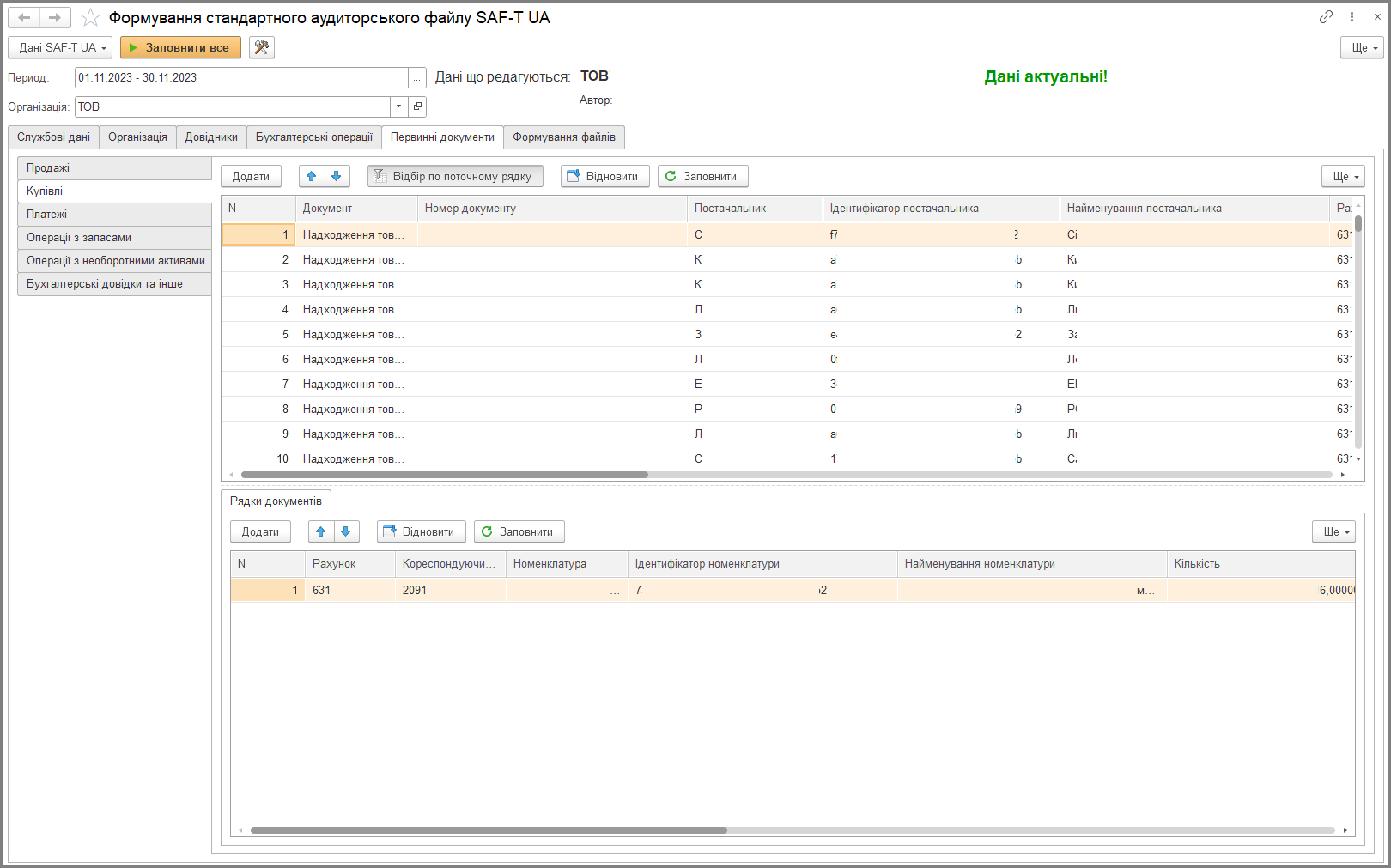Select document row number 7
Screen dimensions: 1391x868
pos(787,385)
